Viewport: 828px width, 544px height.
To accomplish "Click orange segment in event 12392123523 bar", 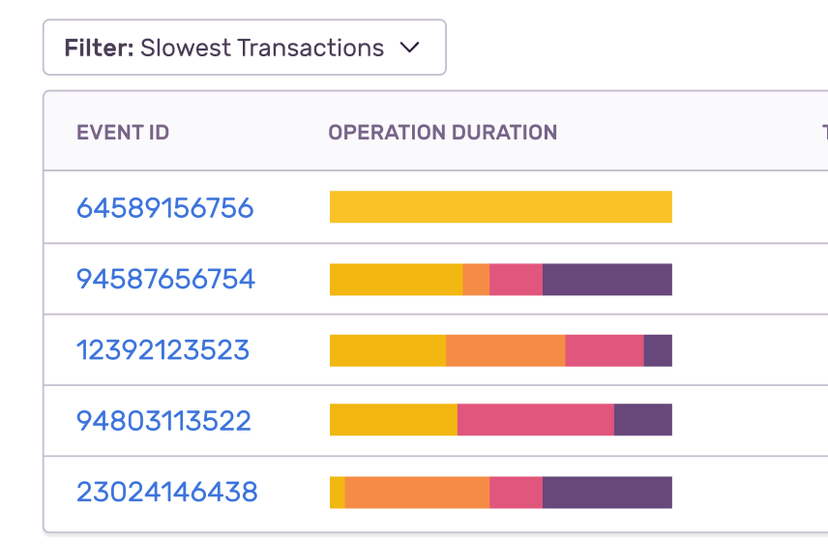I will [x=505, y=350].
